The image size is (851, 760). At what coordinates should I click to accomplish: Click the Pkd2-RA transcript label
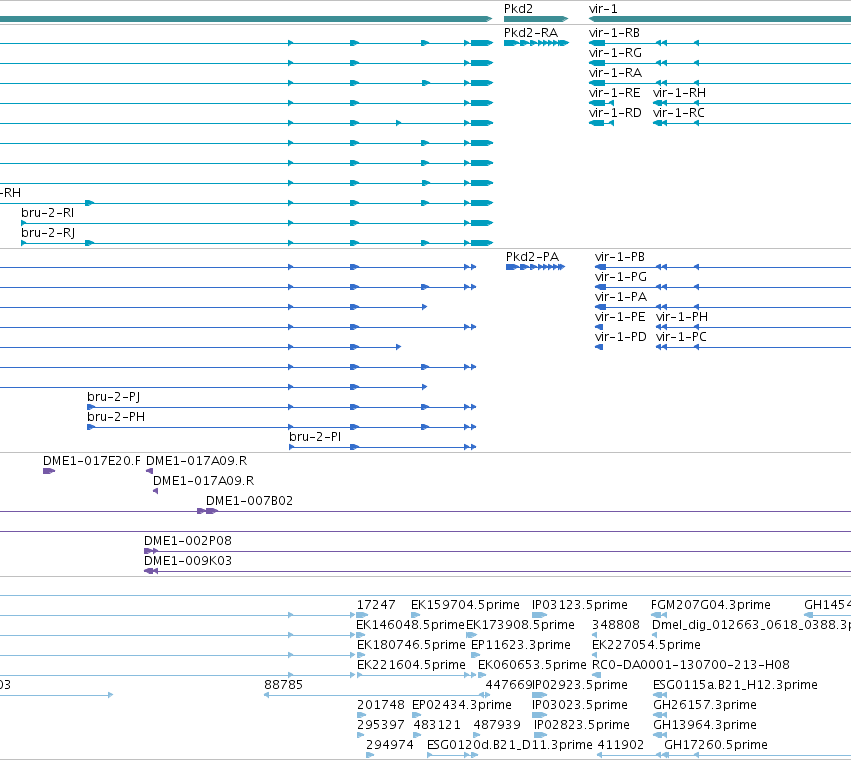pyautogui.click(x=531, y=33)
